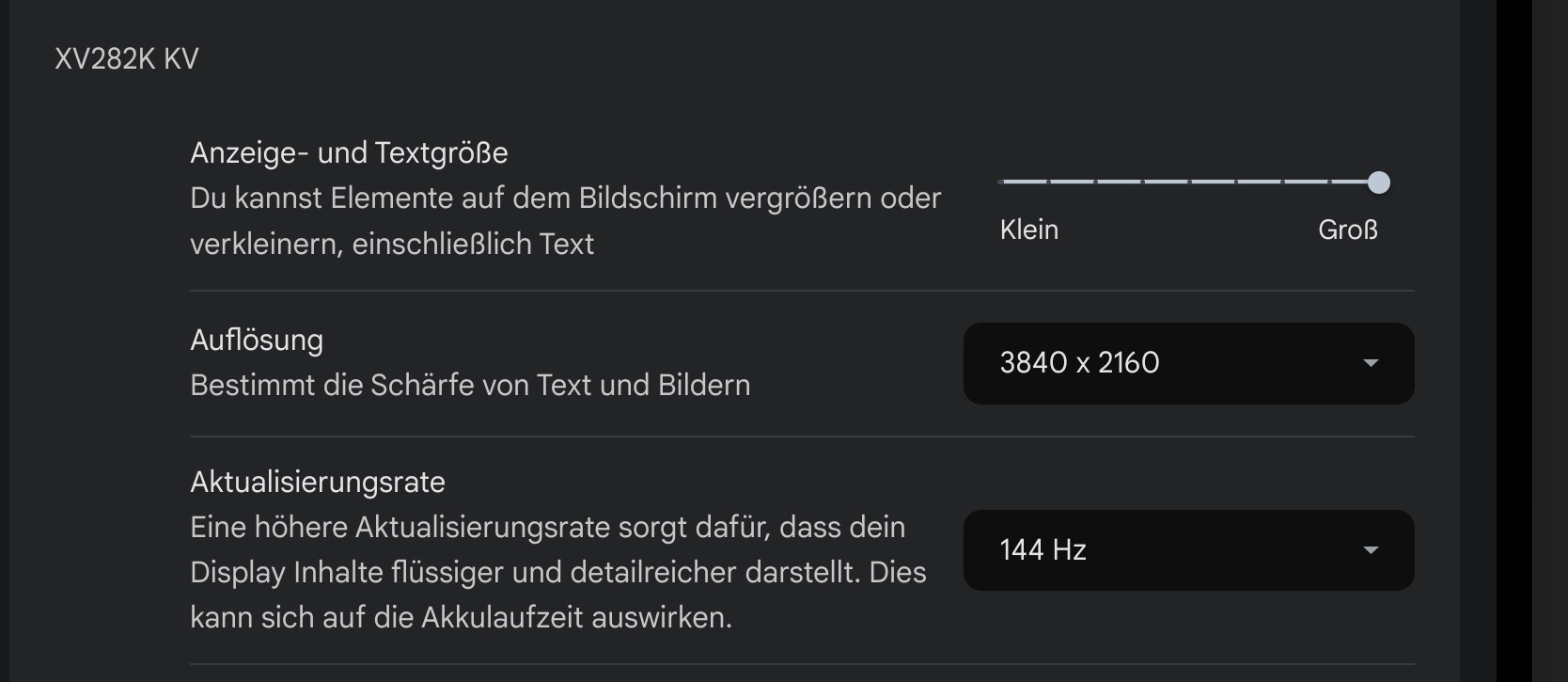The width and height of the screenshot is (1568, 682).
Task: Select the XV282K KV display heading
Action: click(126, 58)
